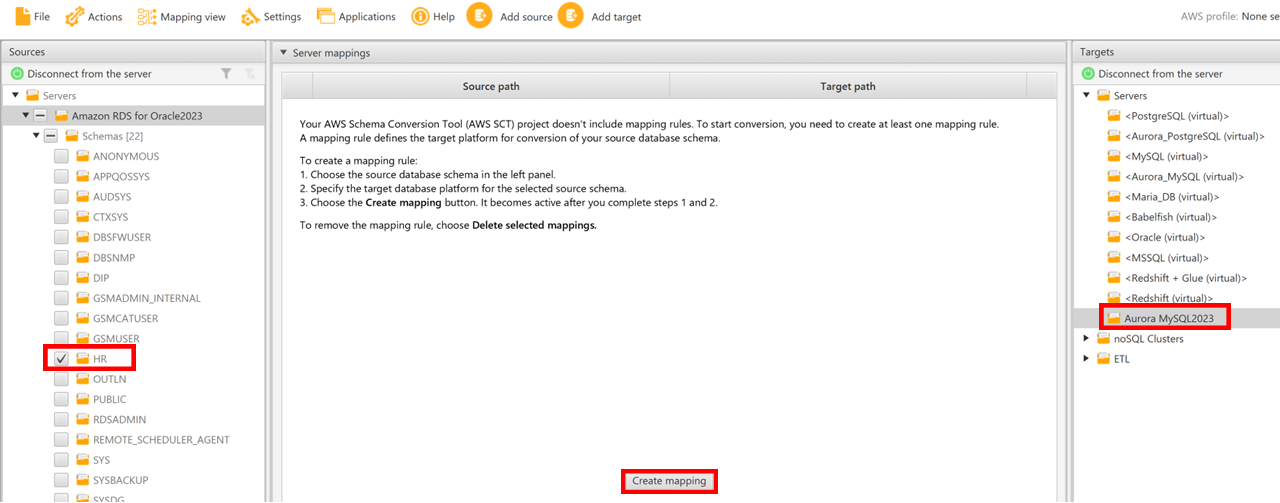Open the Settings menu
This screenshot has width=1280, height=503.
tap(272, 16)
